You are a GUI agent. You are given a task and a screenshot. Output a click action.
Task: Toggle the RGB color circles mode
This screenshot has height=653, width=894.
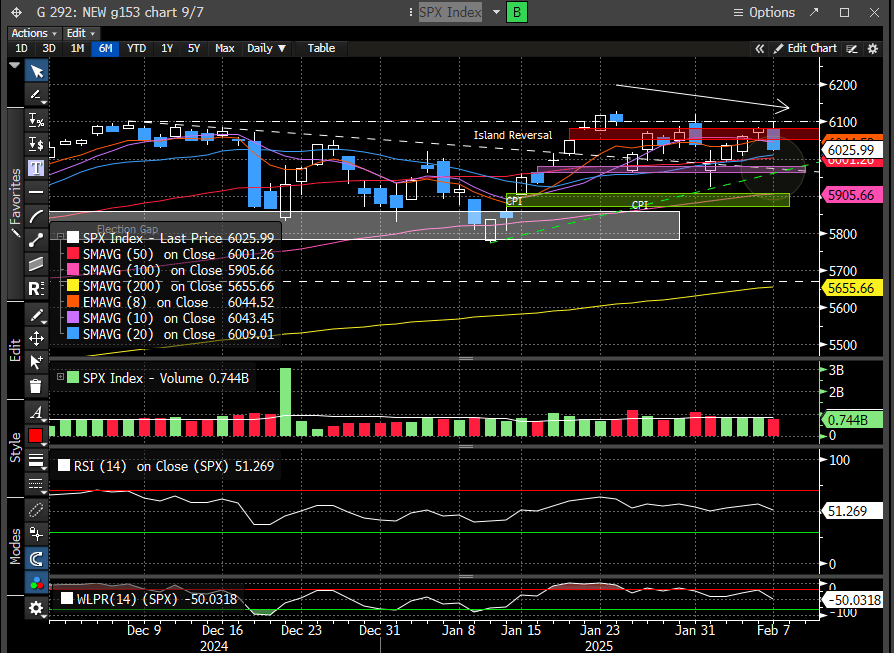click(36, 583)
